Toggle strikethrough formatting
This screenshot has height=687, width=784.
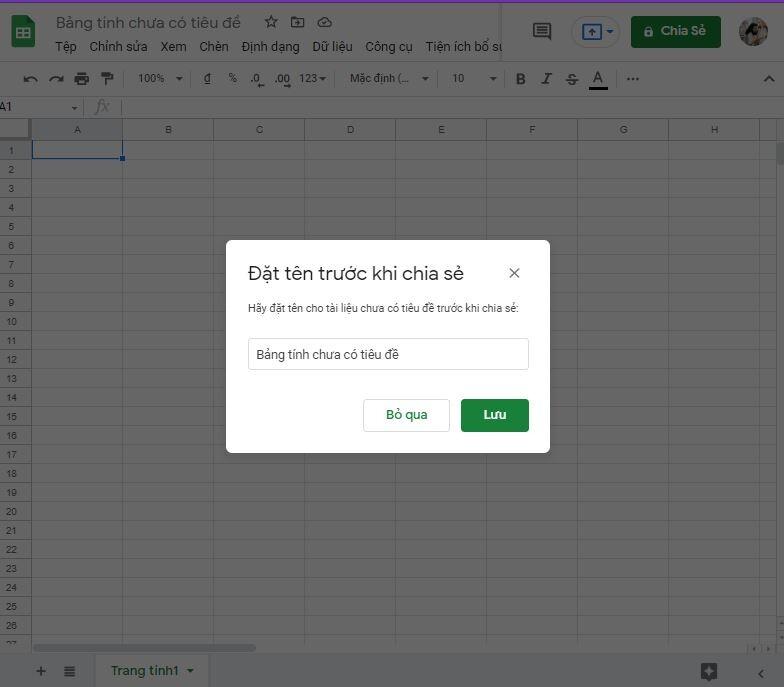572,79
